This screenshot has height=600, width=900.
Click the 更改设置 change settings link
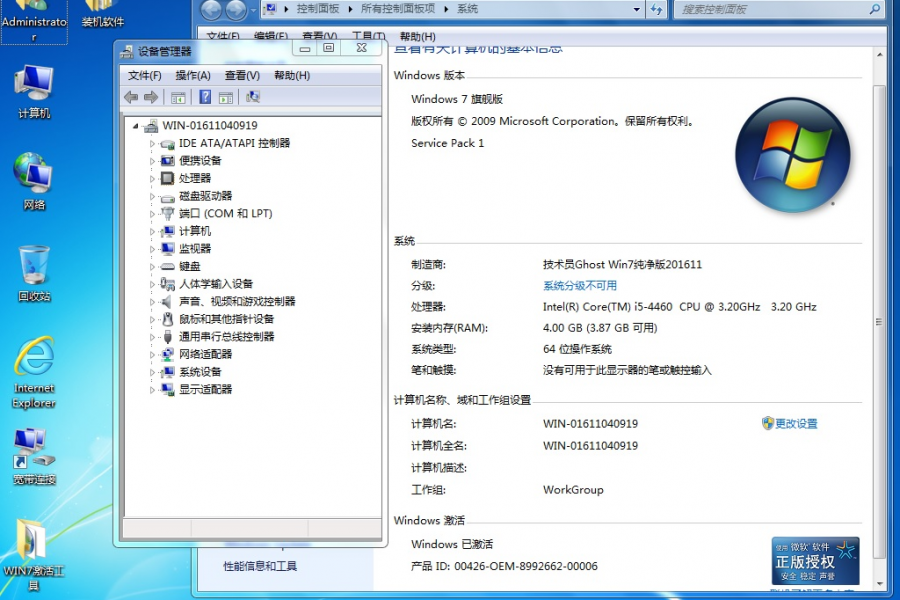[796, 424]
